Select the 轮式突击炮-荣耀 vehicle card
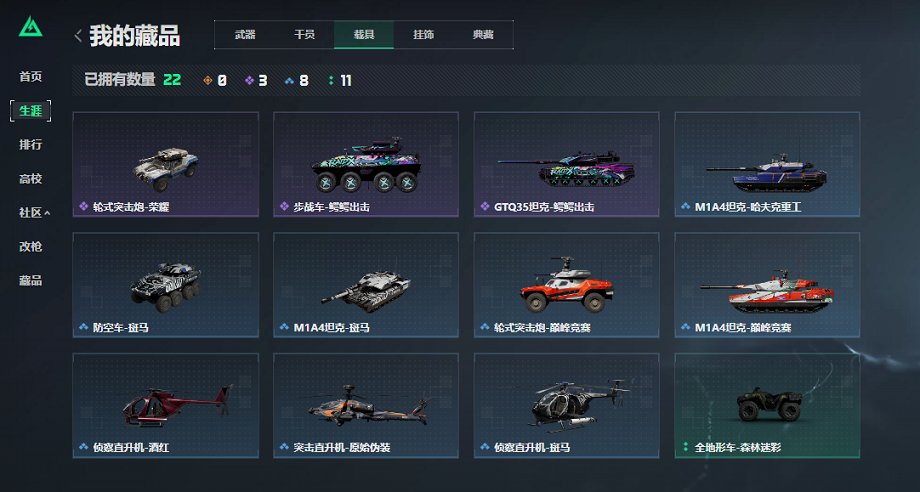This screenshot has height=492, width=920. tap(165, 164)
